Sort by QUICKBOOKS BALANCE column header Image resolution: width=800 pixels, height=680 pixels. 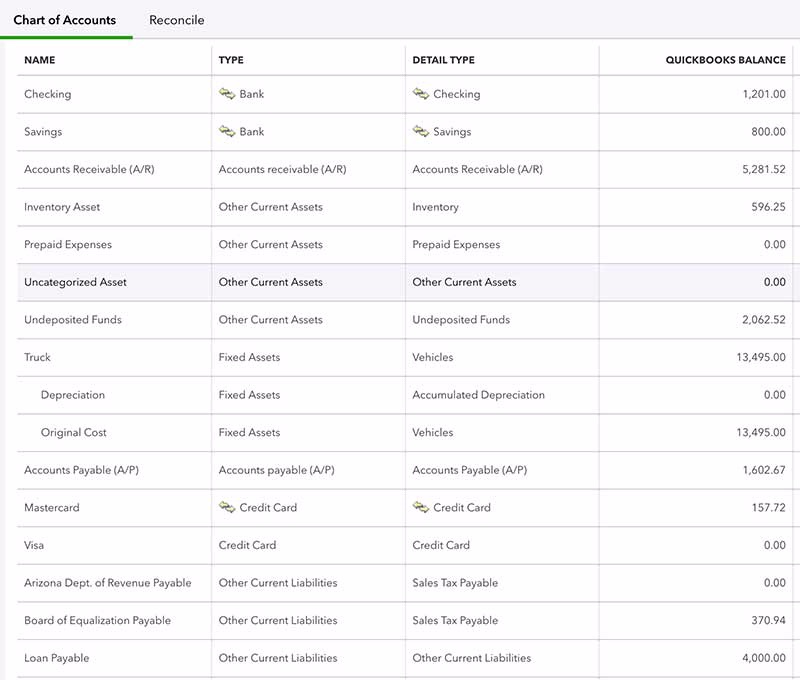click(726, 60)
